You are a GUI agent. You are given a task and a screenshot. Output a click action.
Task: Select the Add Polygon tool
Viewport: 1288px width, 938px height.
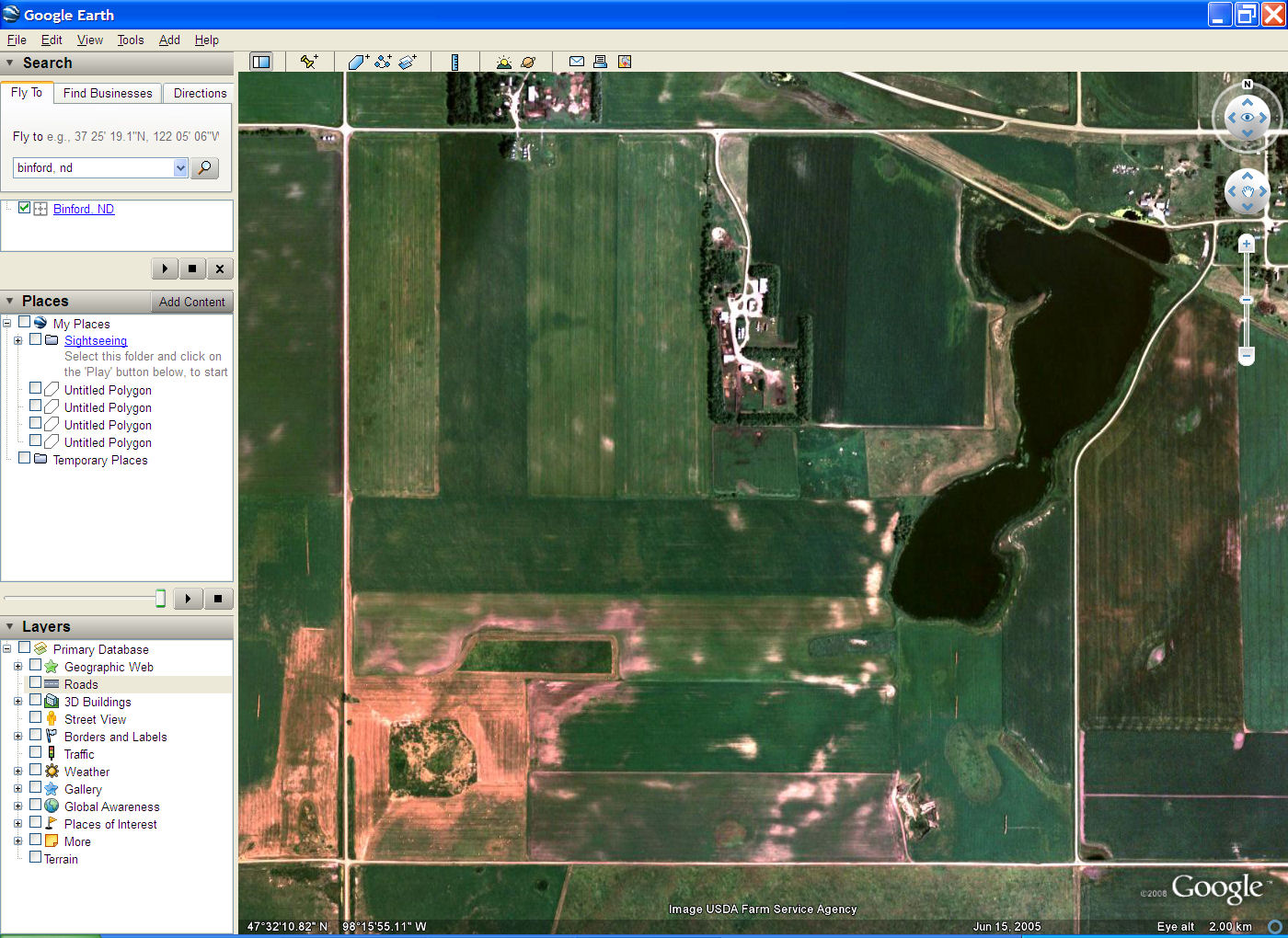[358, 62]
